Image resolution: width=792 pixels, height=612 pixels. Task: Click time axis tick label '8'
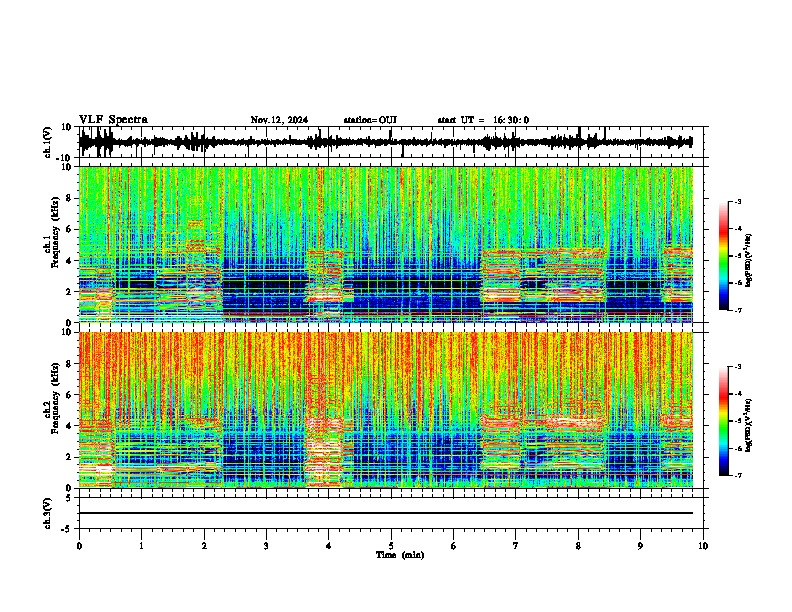578,546
